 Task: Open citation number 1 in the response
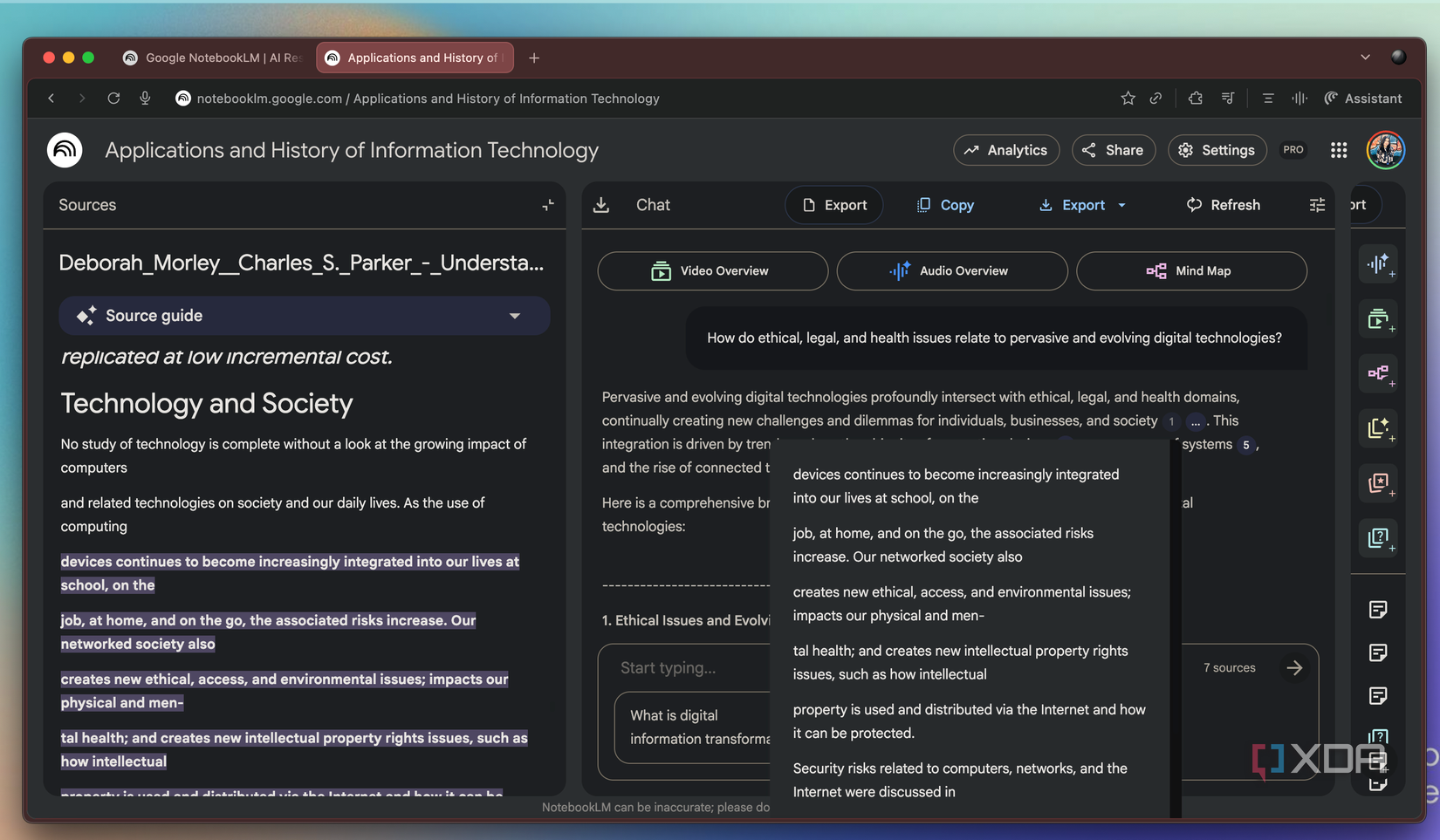click(1171, 421)
